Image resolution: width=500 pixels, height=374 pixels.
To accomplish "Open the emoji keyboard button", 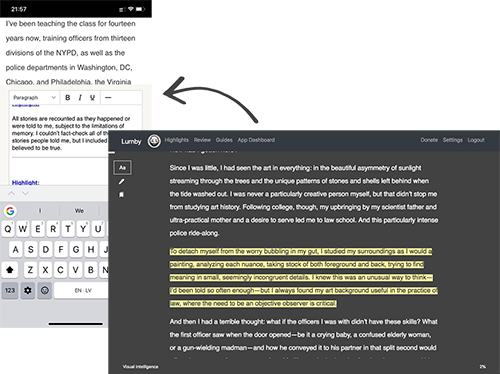I will (x=45, y=290).
